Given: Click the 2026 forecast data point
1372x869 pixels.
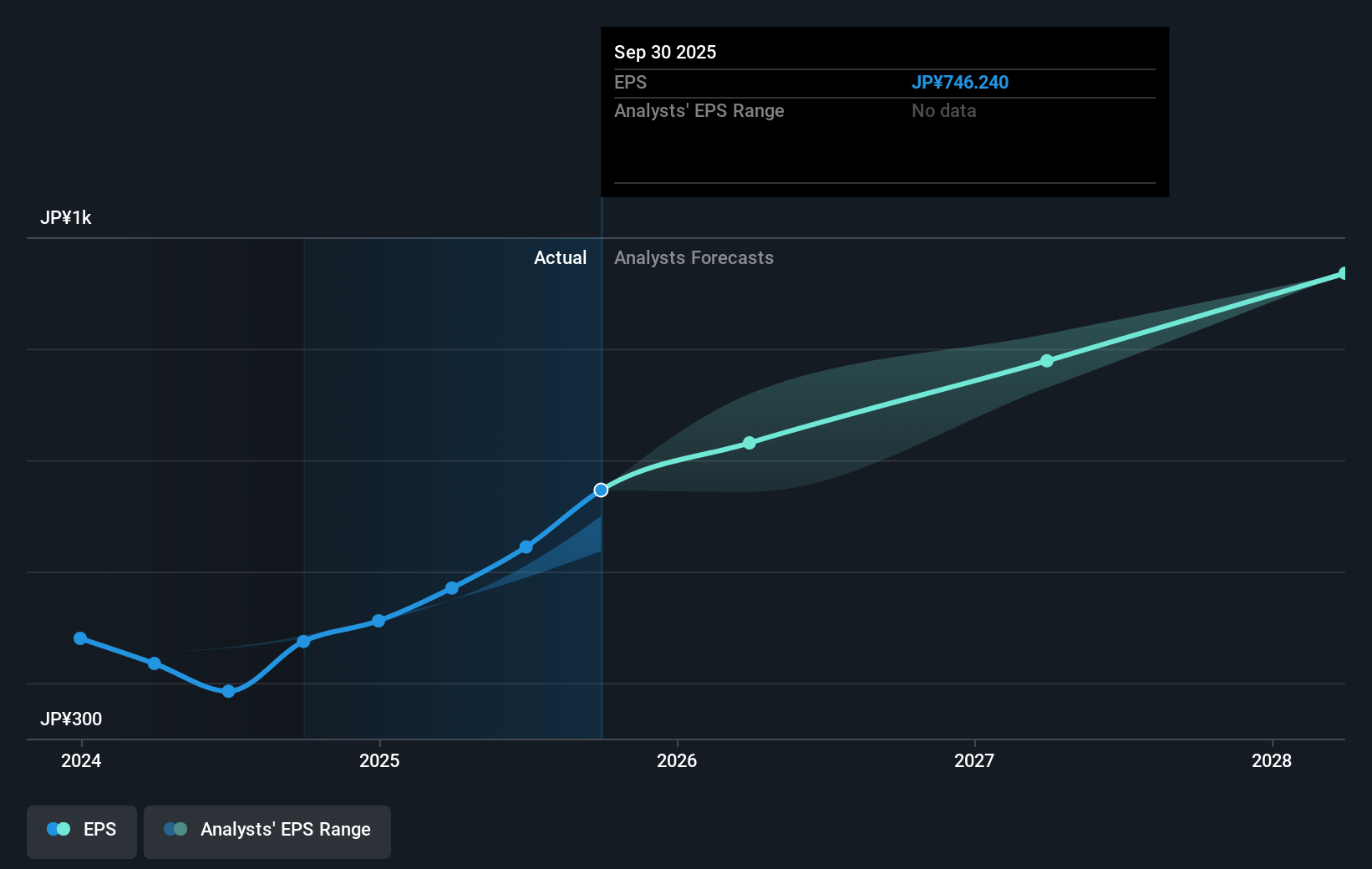Looking at the screenshot, I should pos(750,443).
